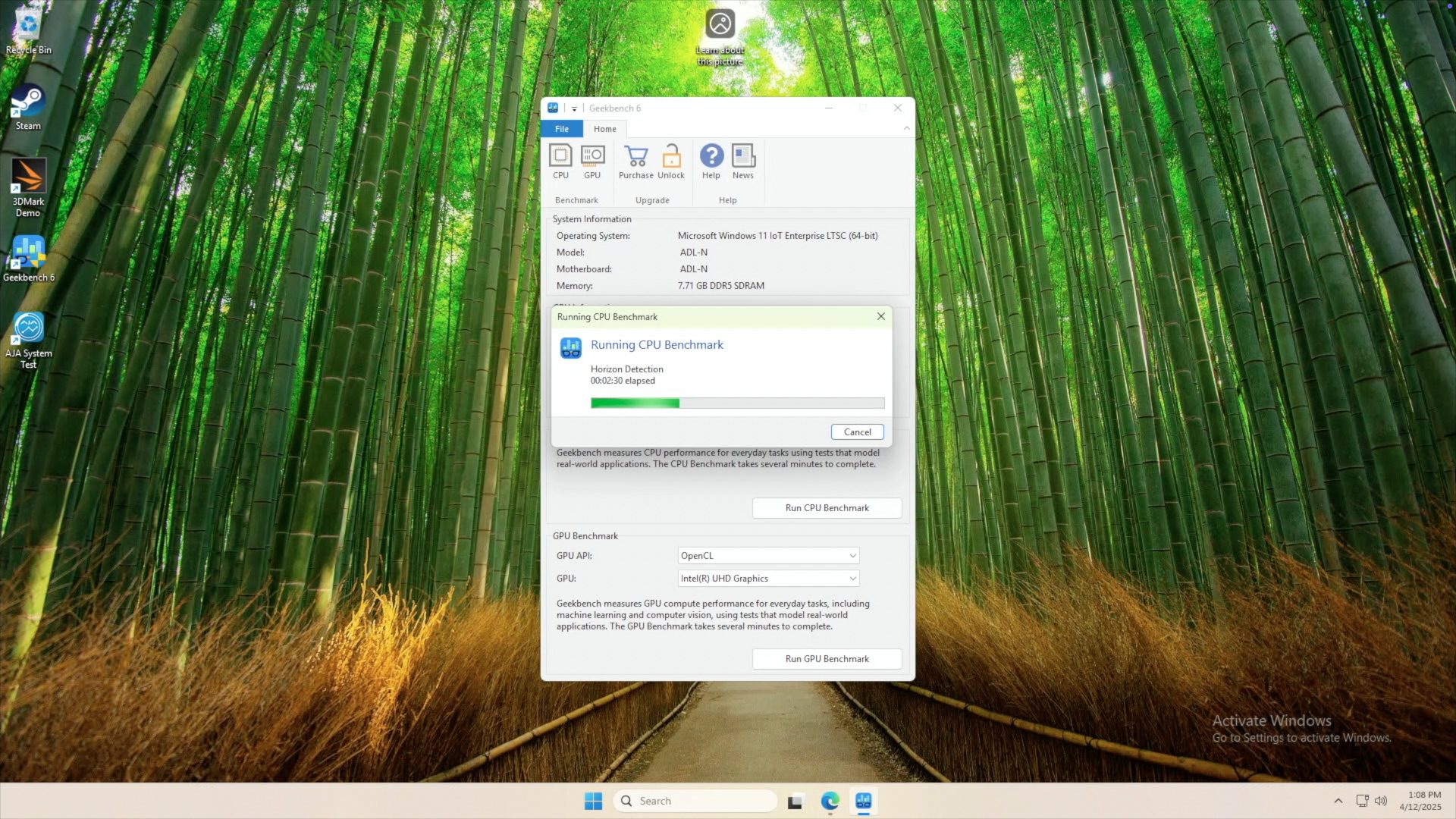This screenshot has width=1456, height=819.
Task: Collapse the ribbon with the chevron
Action: 906,129
